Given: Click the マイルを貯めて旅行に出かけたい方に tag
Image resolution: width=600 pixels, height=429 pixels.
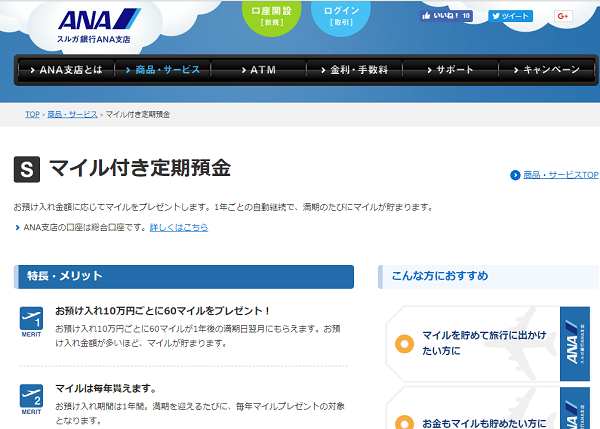Looking at the screenshot, I should coord(488,344).
